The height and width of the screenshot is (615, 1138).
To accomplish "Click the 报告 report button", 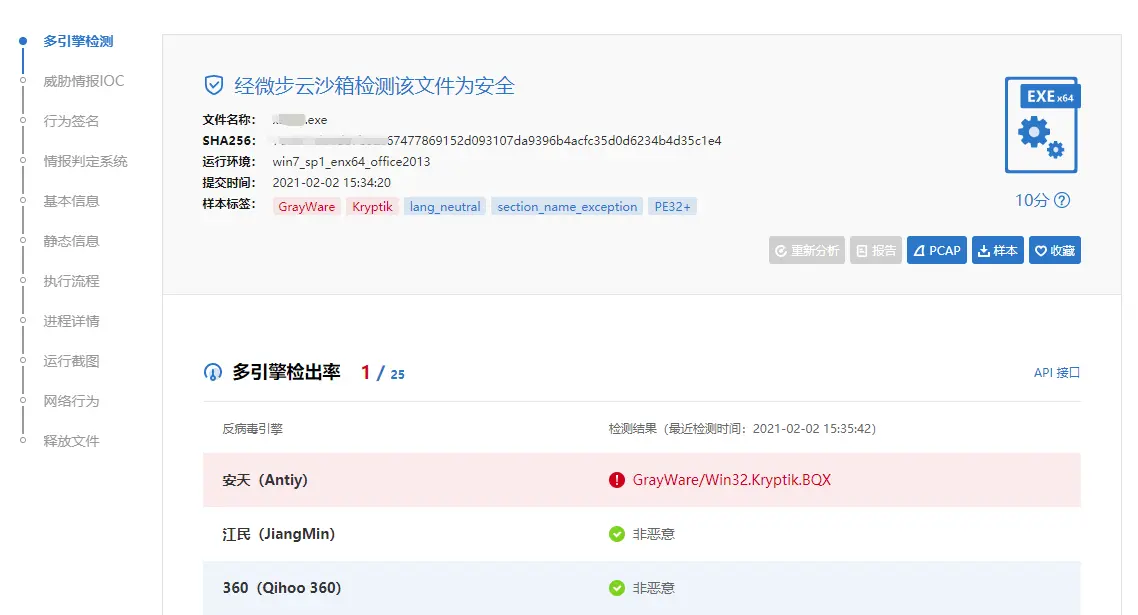I will tap(876, 250).
